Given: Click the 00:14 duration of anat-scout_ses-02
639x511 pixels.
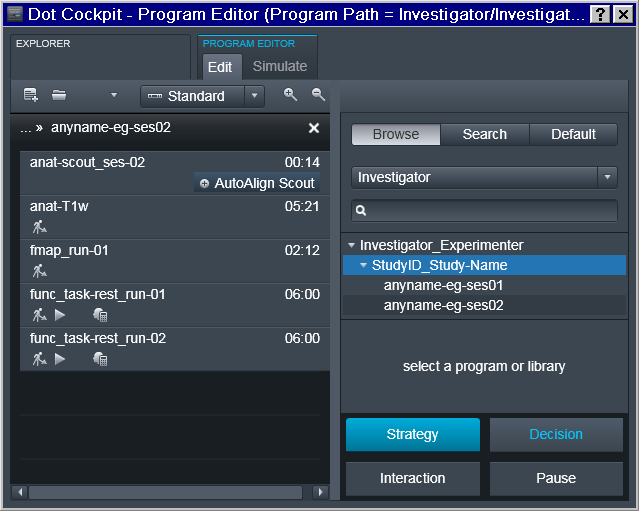Looking at the screenshot, I should (x=302, y=163).
